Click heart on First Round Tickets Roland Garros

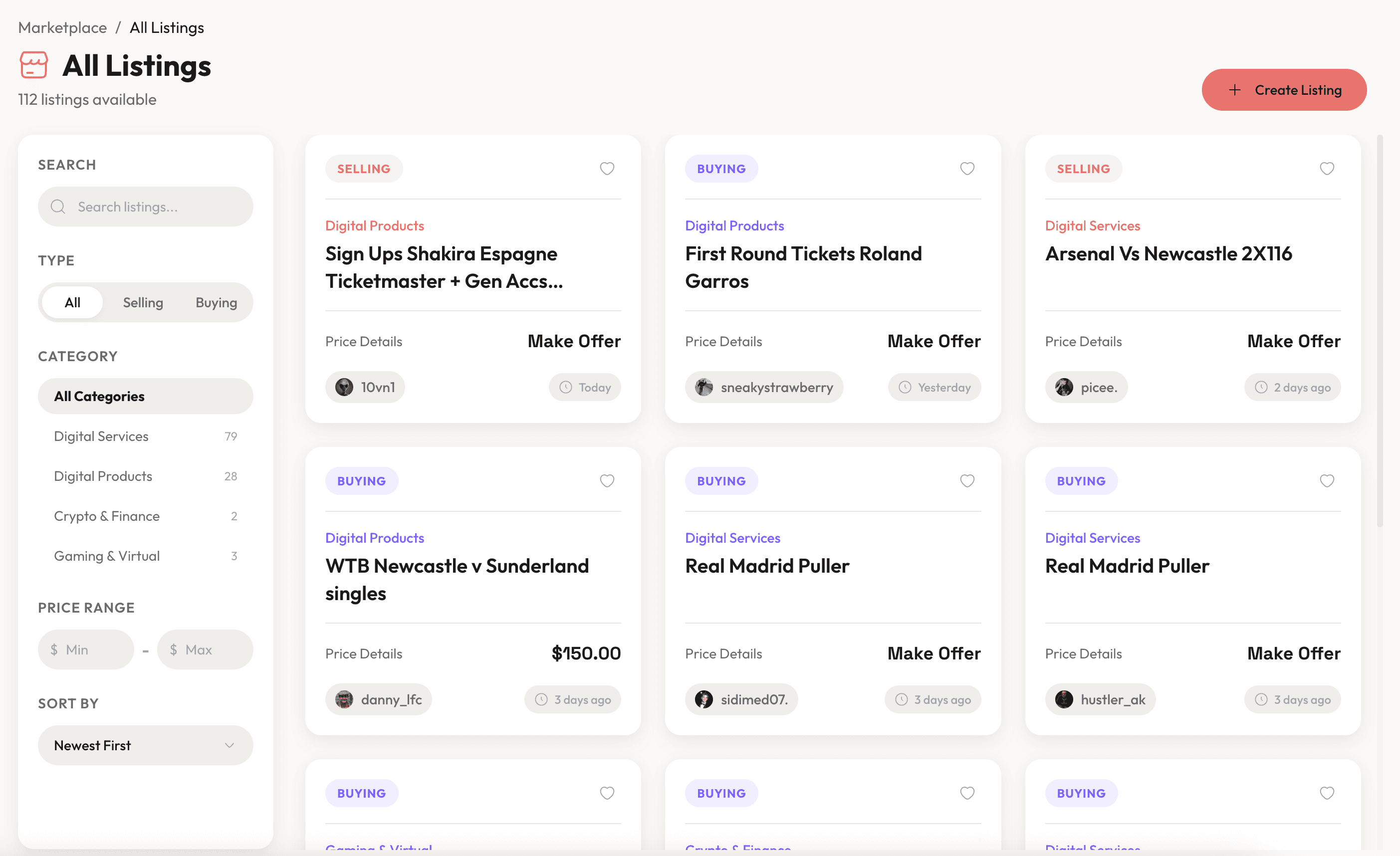coord(967,169)
